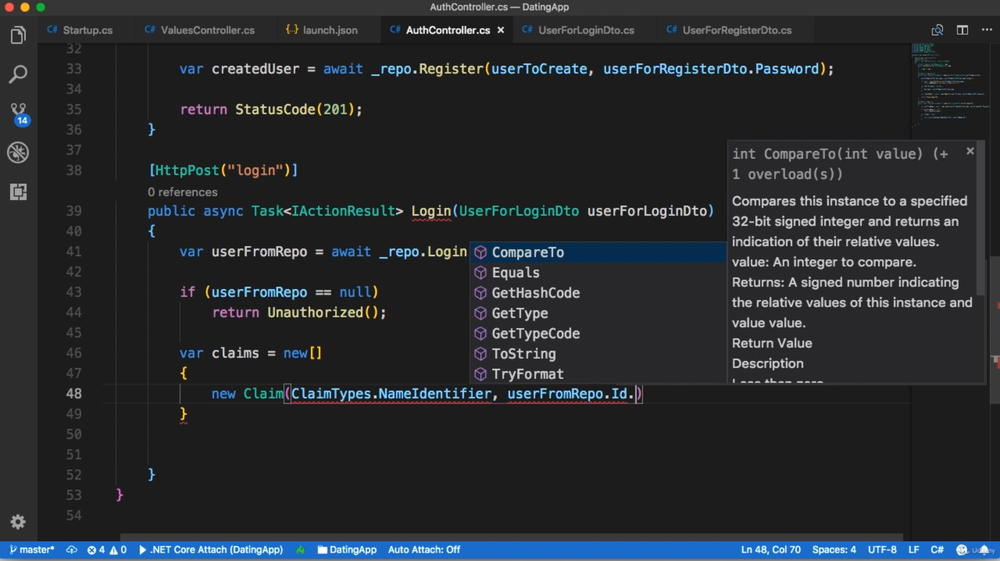This screenshot has width=1000, height=561.
Task: Change end of line sequence LF
Action: 914,550
